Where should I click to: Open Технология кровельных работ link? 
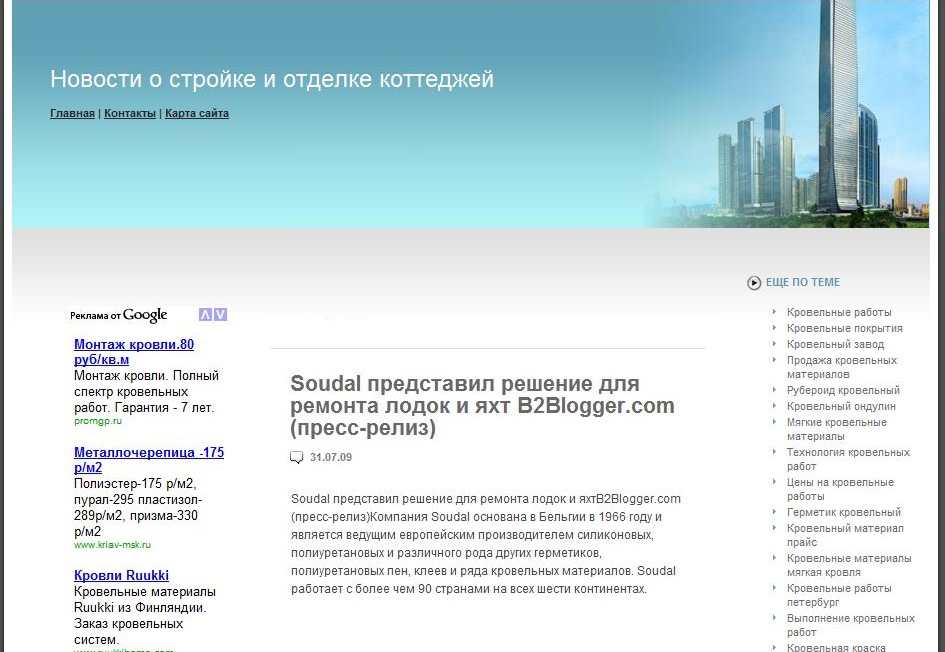(x=848, y=459)
